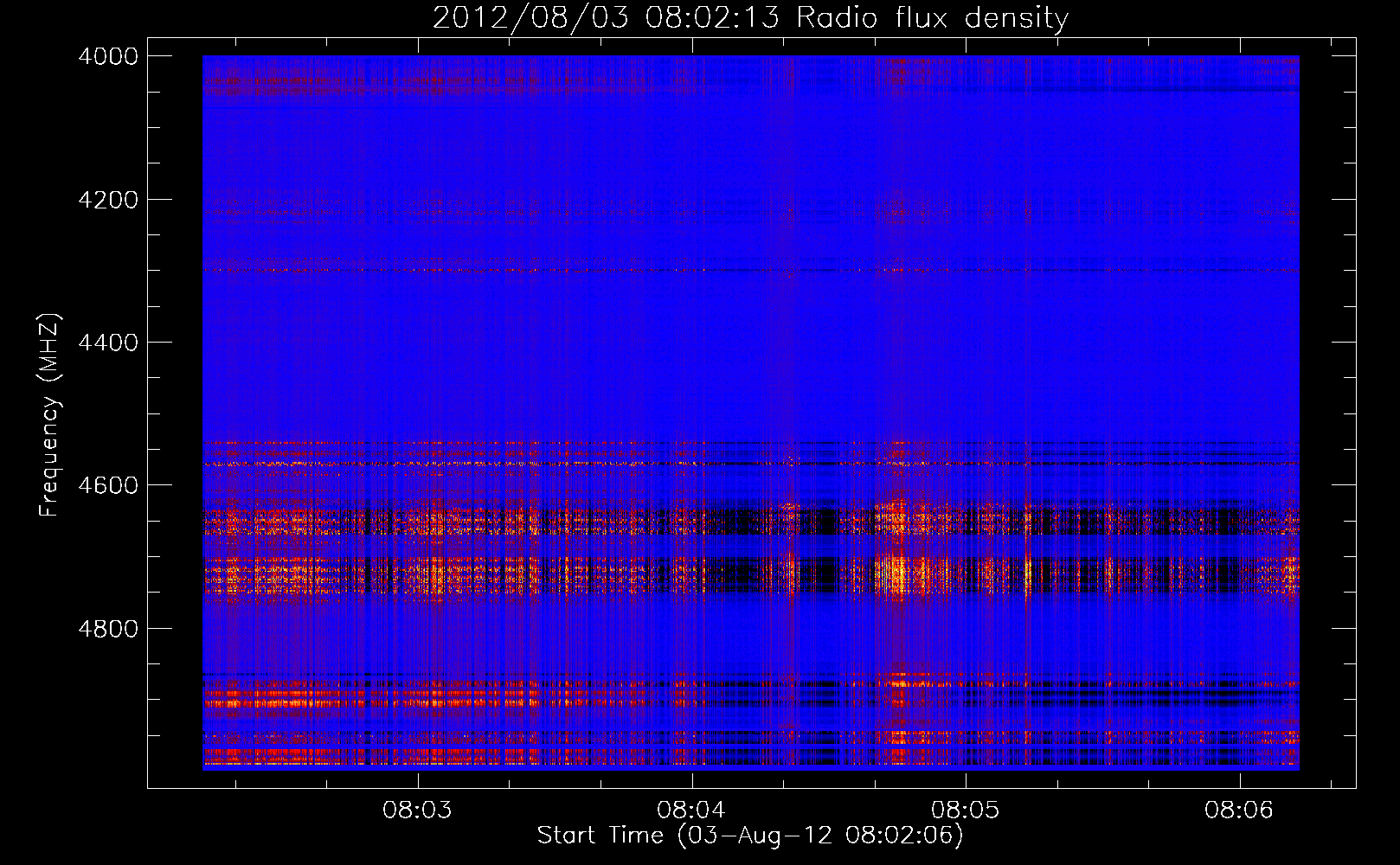Select the 4600 frequency tick label
The height and width of the screenshot is (865, 1400).
(x=108, y=485)
